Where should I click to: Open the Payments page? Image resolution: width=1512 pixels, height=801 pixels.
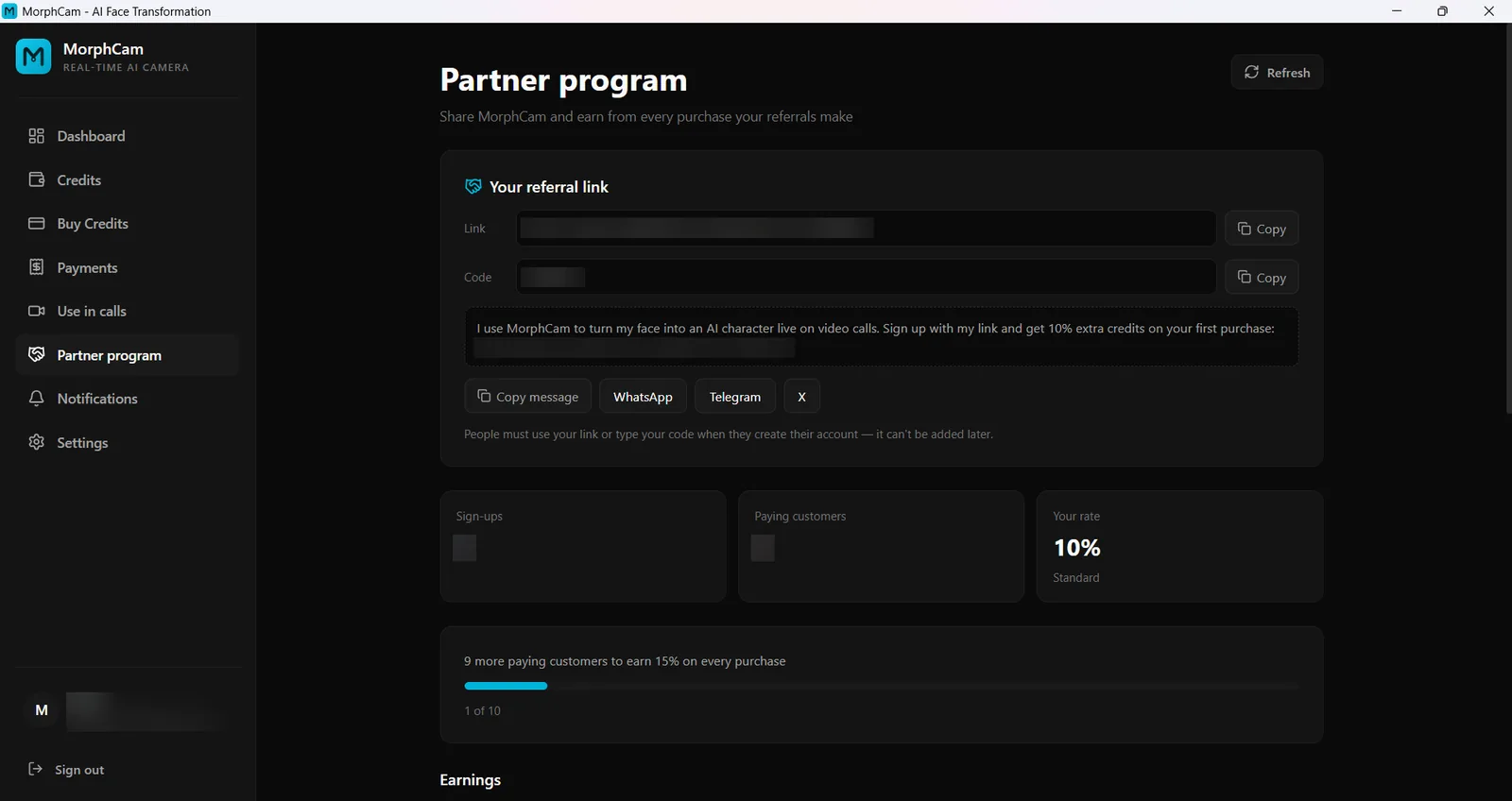(x=127, y=267)
